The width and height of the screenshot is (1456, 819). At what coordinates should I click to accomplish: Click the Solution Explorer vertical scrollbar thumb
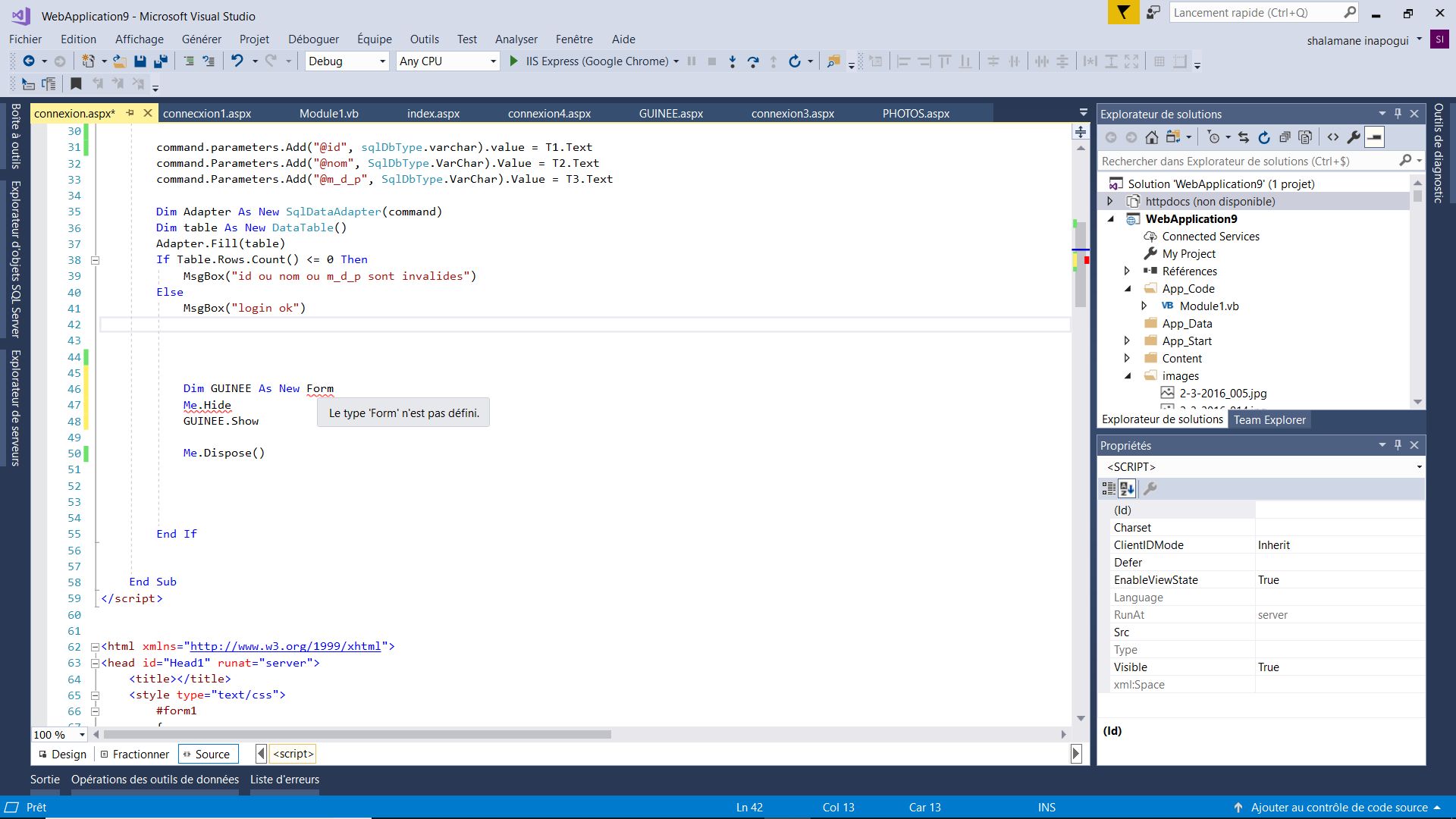tap(1417, 195)
